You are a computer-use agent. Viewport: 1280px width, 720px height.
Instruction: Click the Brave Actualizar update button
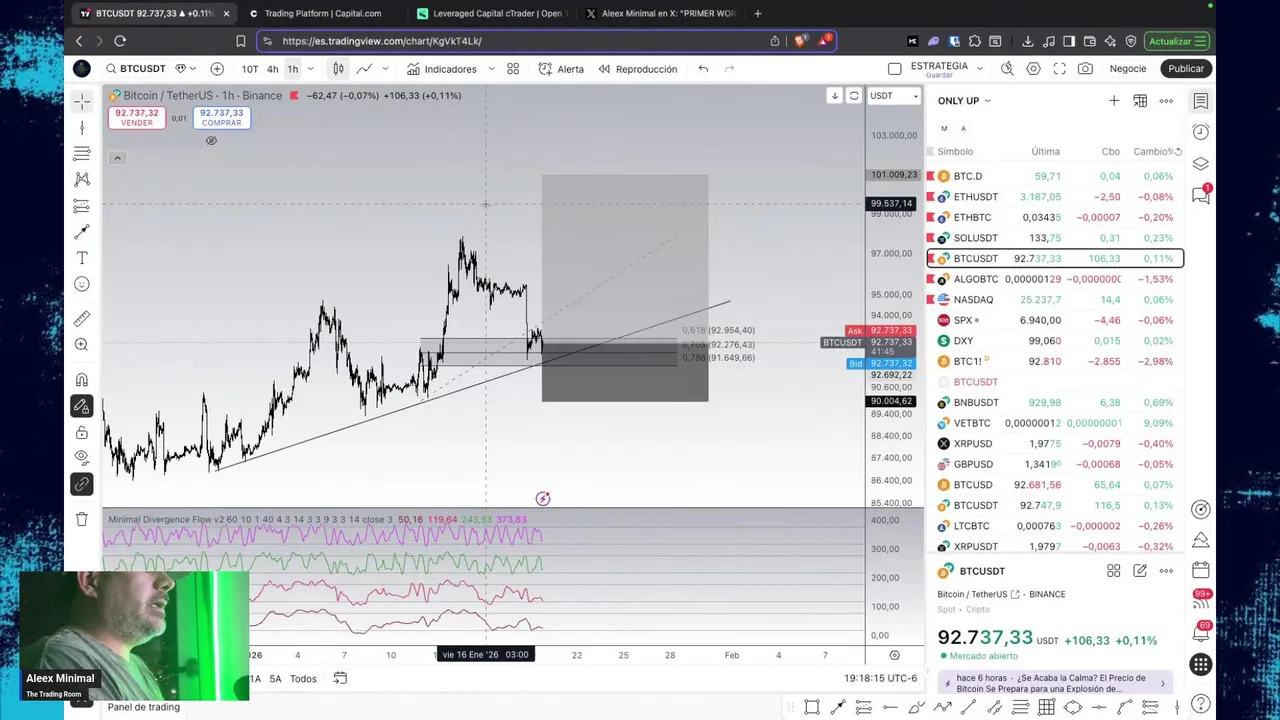[1177, 41]
